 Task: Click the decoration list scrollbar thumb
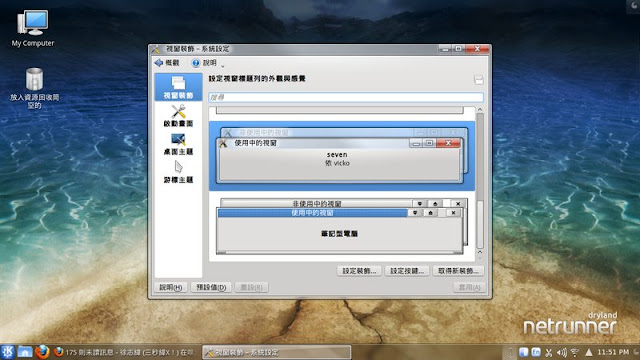point(480,224)
